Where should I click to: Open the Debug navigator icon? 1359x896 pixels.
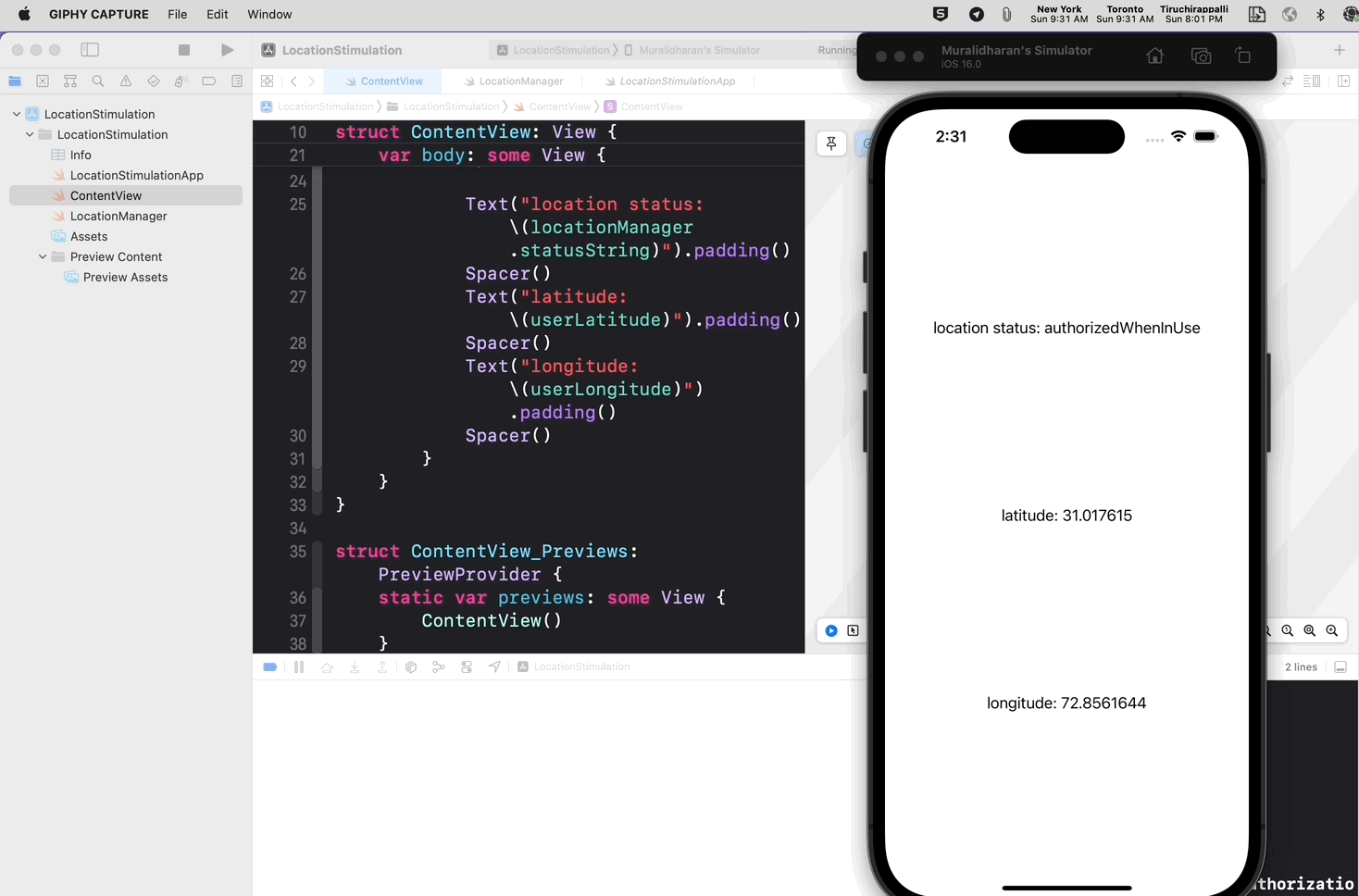click(181, 81)
